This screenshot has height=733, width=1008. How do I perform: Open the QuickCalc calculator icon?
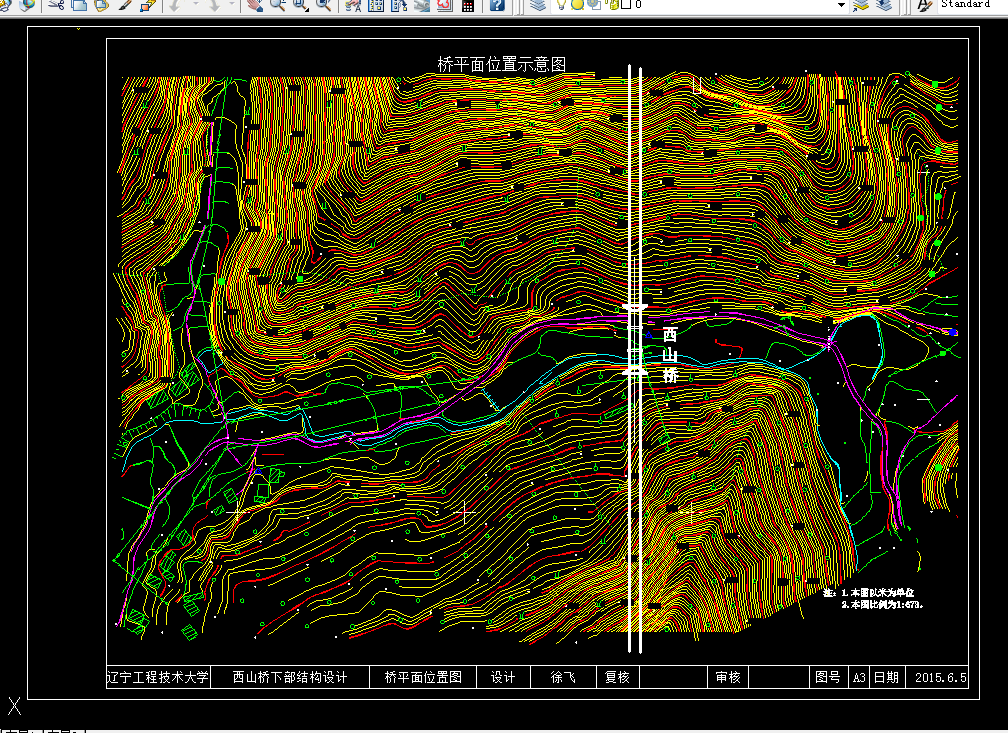[x=468, y=5]
